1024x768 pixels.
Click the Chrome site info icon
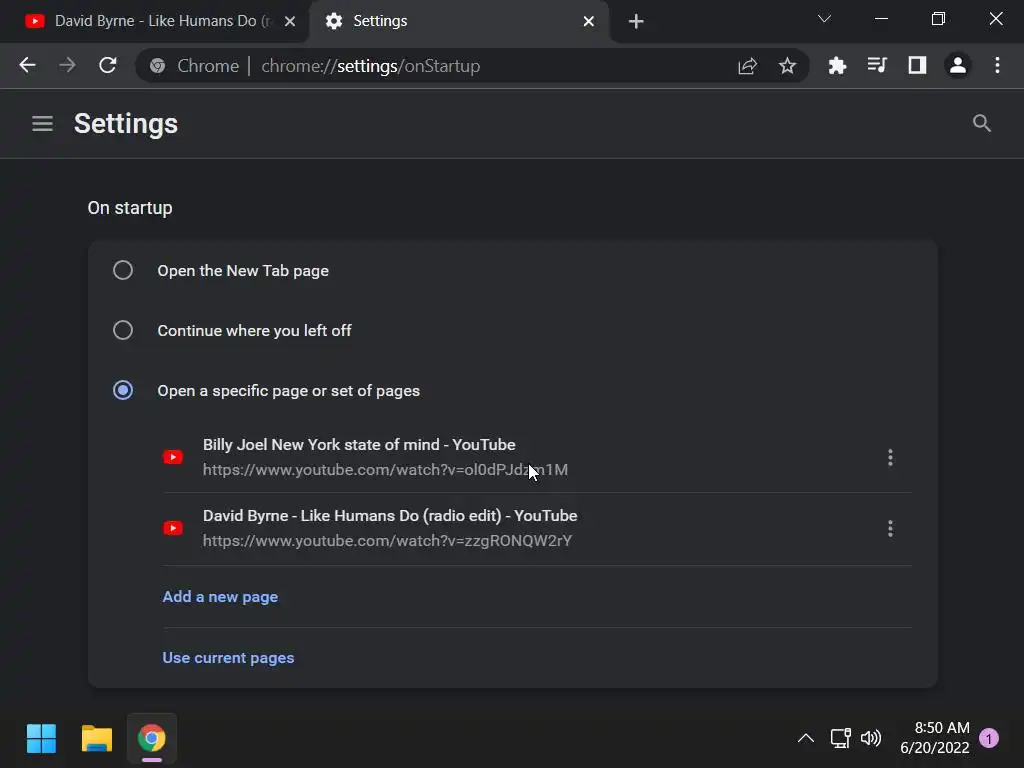[x=157, y=66]
